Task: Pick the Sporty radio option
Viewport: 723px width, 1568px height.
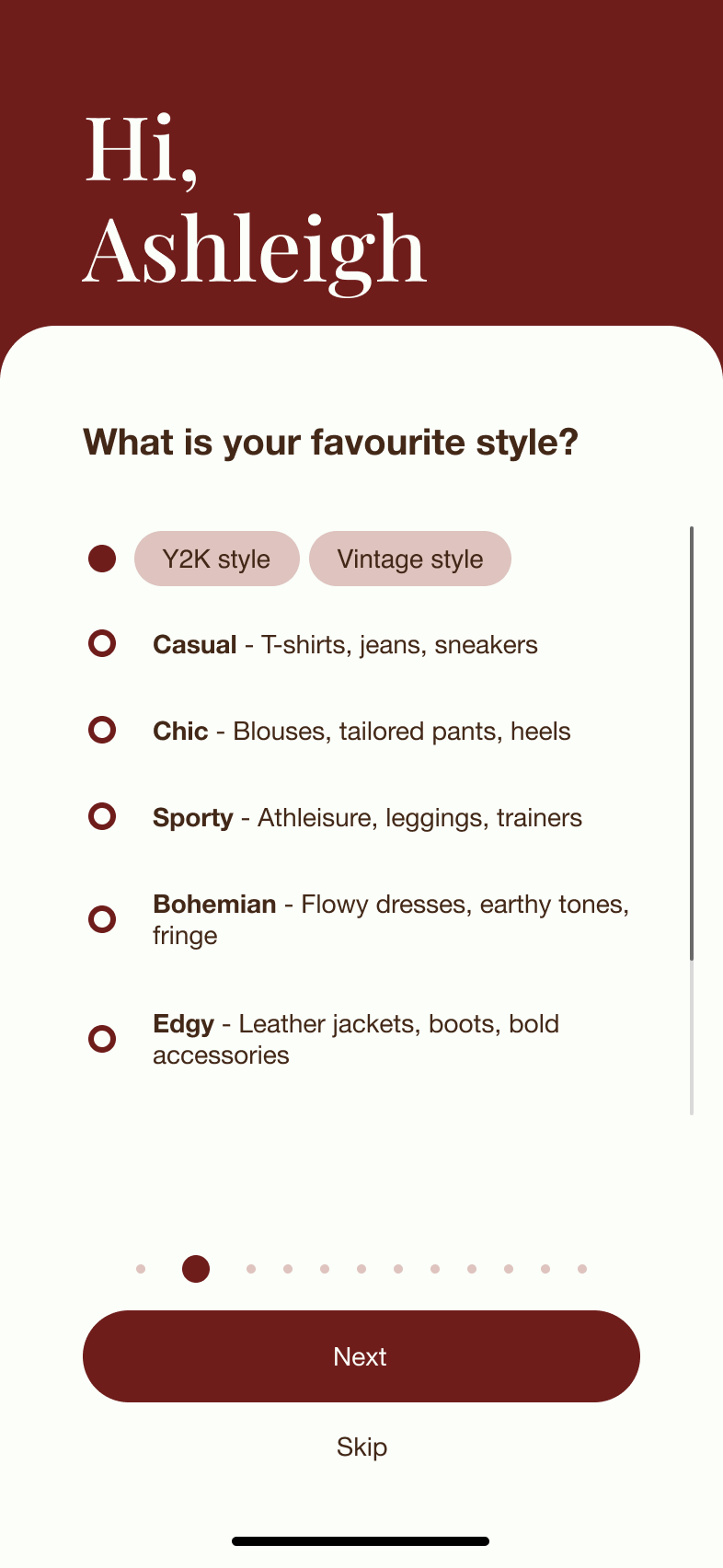Action: pos(102,817)
